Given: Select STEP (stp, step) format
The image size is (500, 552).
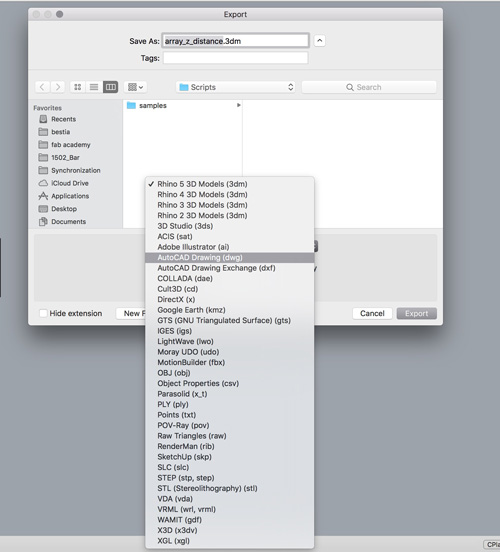Looking at the screenshot, I should [x=230, y=478].
